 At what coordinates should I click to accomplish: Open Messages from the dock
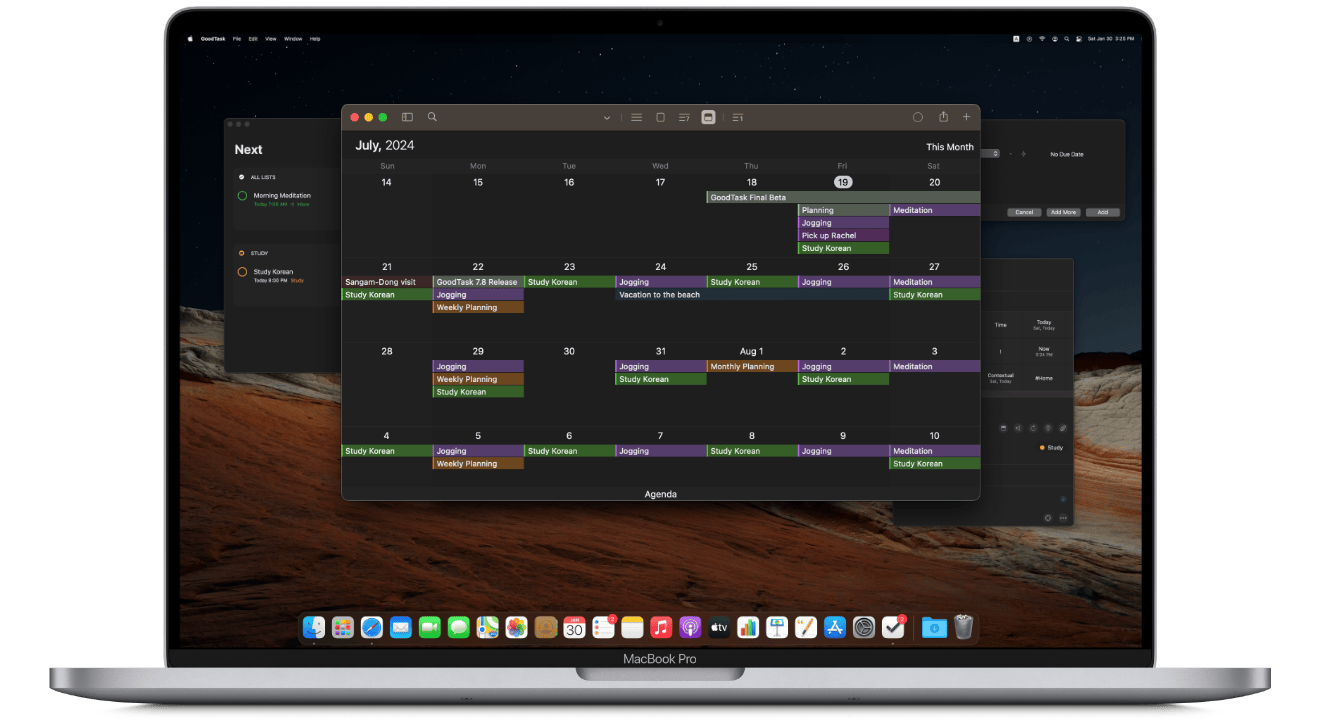pyautogui.click(x=459, y=627)
